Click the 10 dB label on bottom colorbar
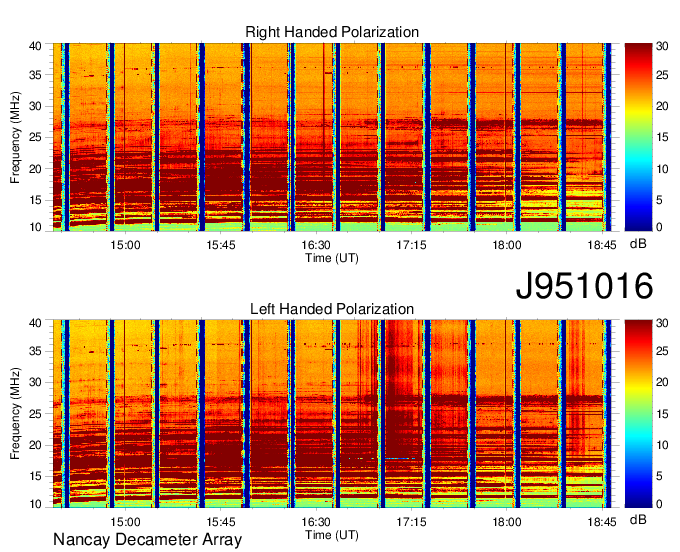This screenshot has height=552, width=680. [x=662, y=445]
